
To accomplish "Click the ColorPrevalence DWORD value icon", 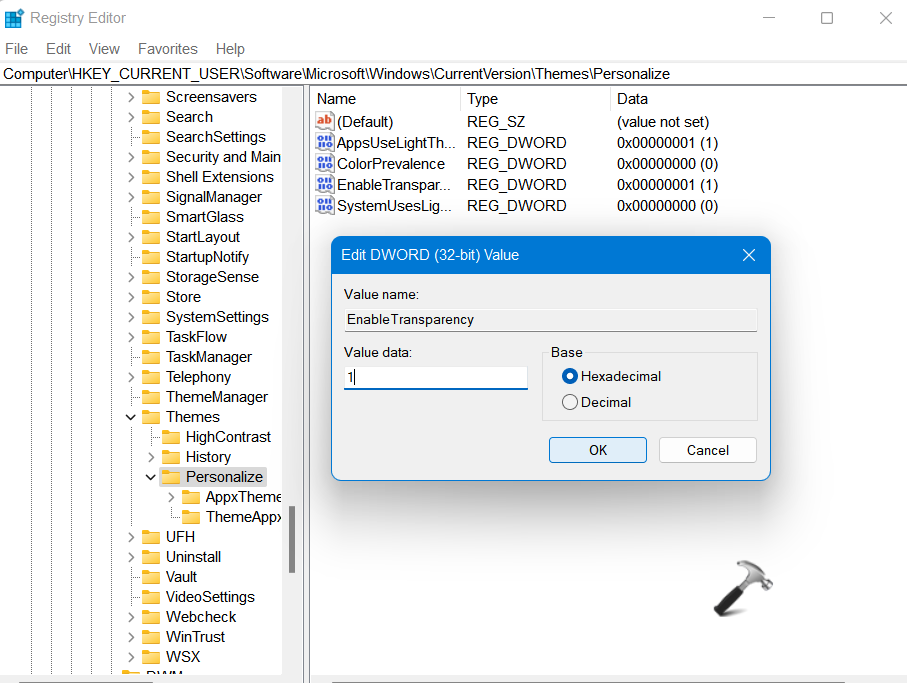I will [x=325, y=164].
